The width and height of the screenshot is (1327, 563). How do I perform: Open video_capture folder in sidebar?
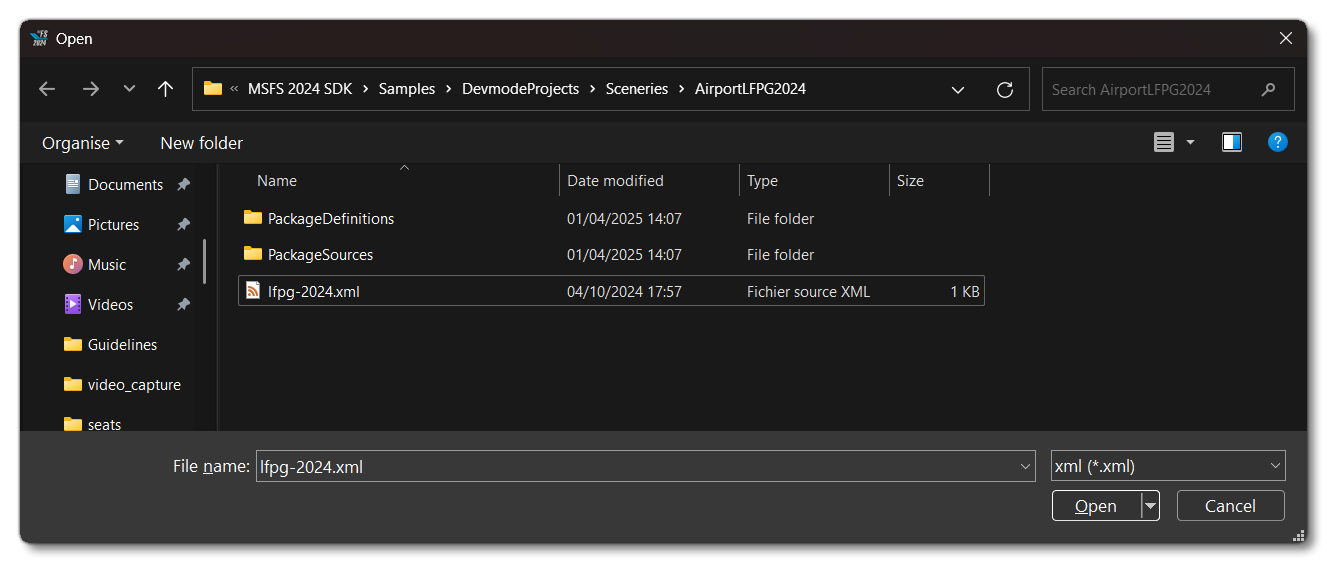134,384
